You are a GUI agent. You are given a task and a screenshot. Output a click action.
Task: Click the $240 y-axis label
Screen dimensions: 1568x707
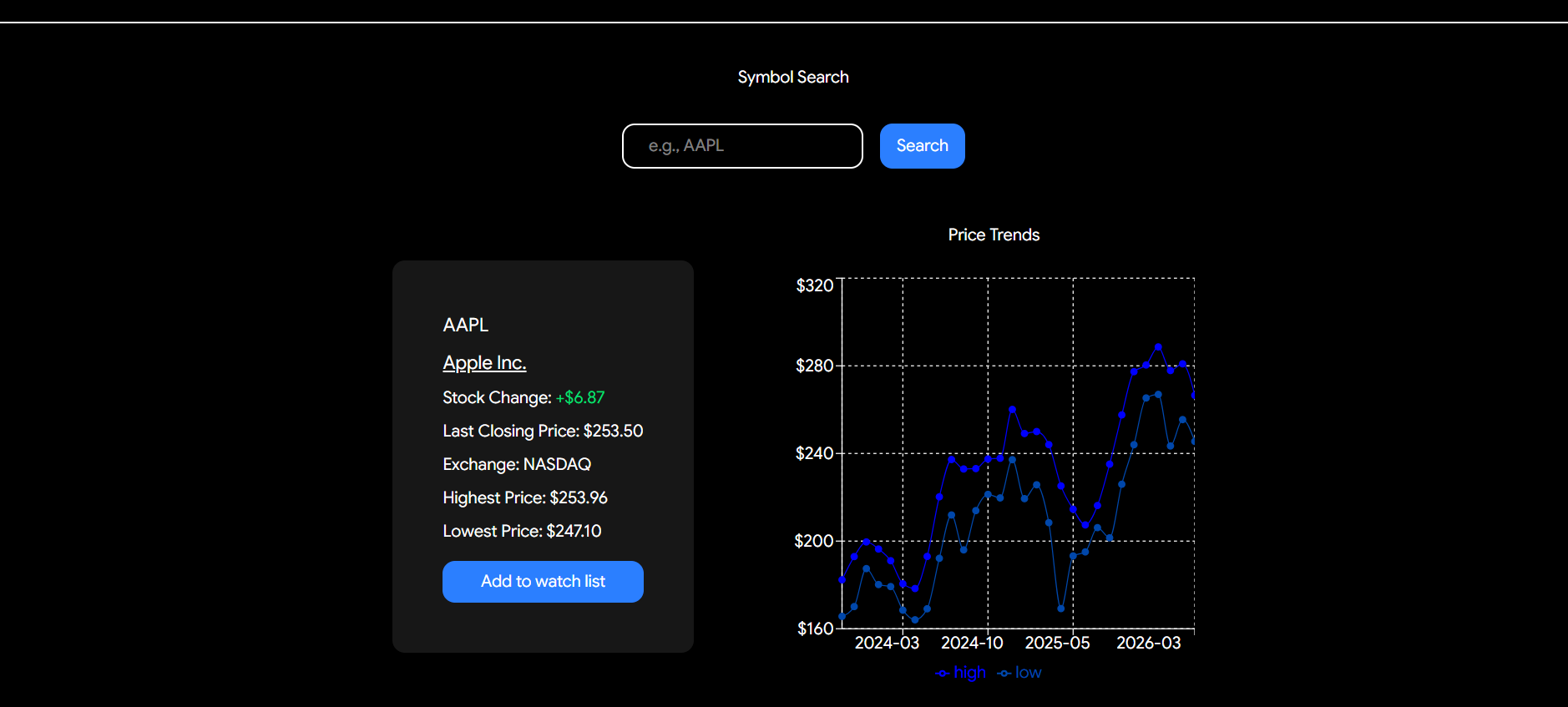(x=815, y=453)
